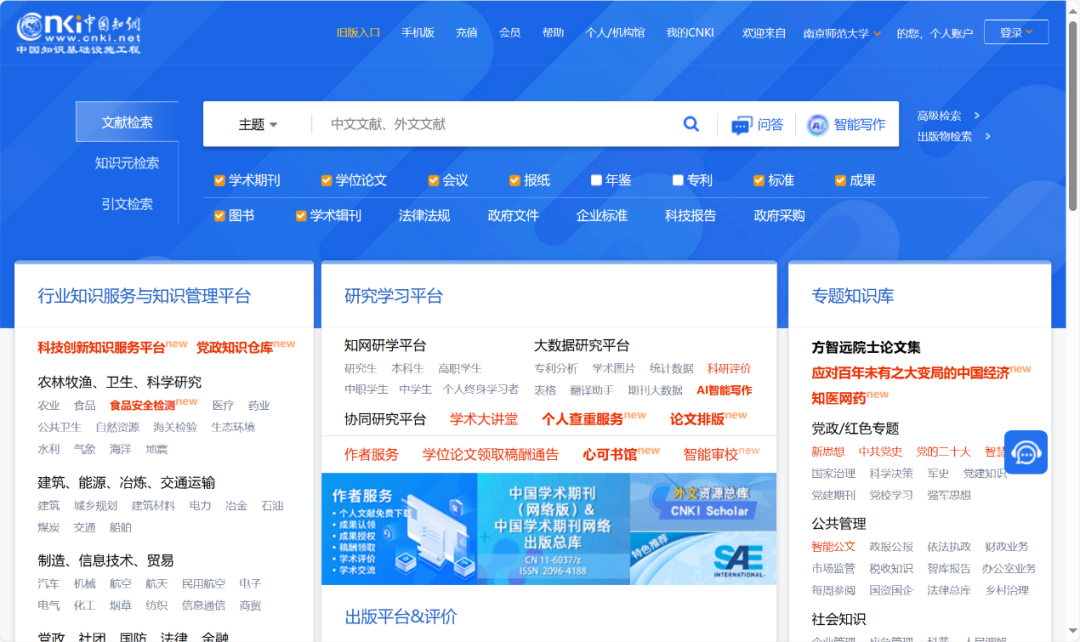The image size is (1080, 642).
Task: Open 问答 chat icon
Action: 741,125
